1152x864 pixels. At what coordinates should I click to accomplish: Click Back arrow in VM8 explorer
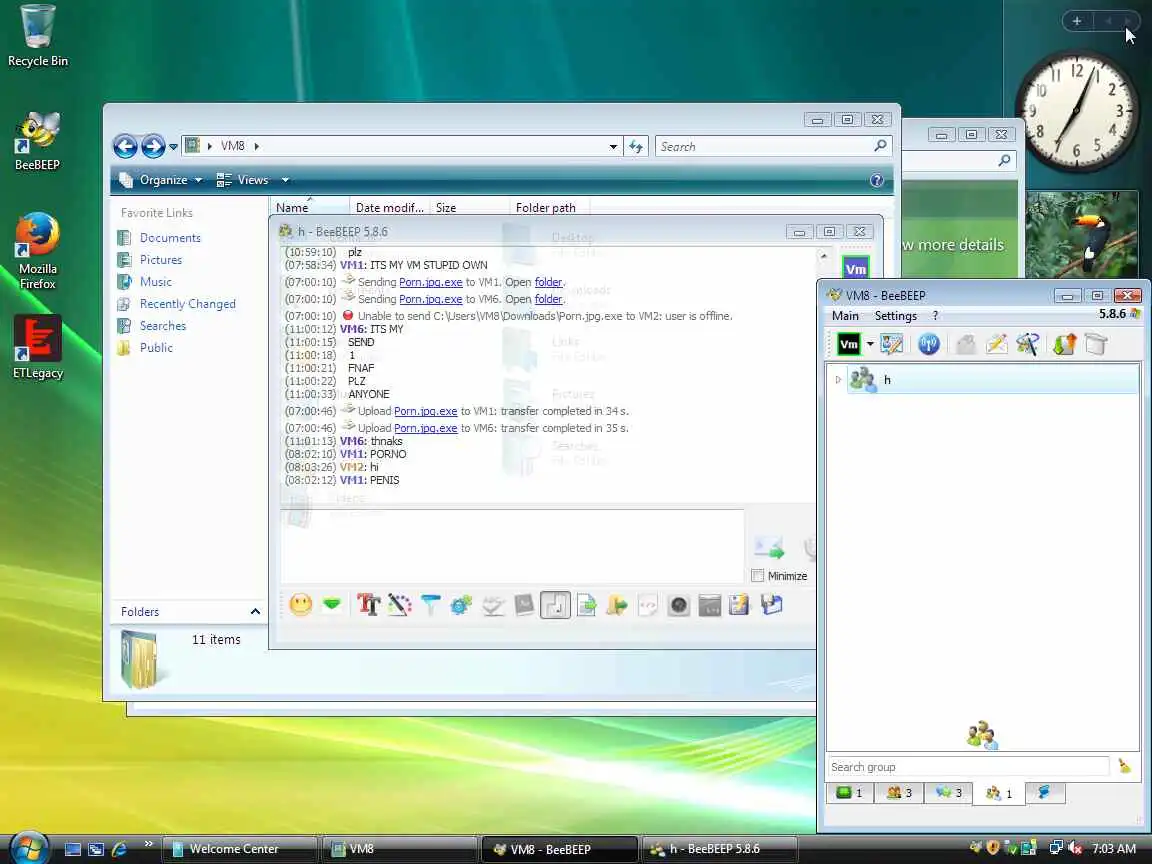coord(125,146)
